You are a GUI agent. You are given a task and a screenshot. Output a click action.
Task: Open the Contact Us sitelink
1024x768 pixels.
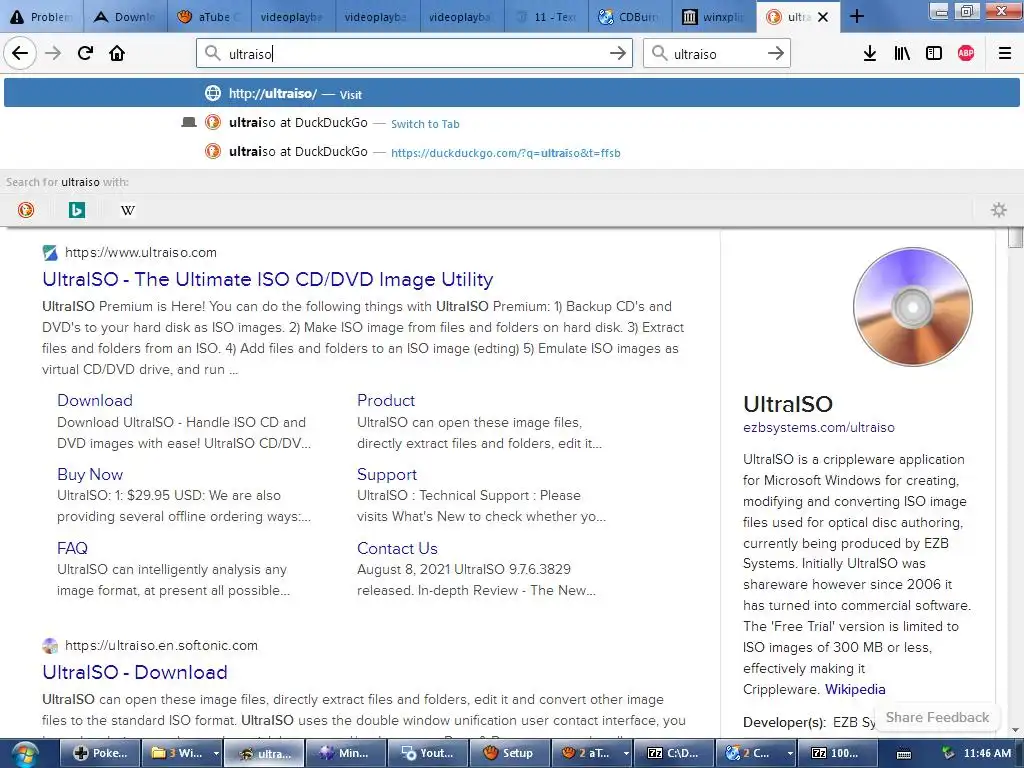pos(397,548)
